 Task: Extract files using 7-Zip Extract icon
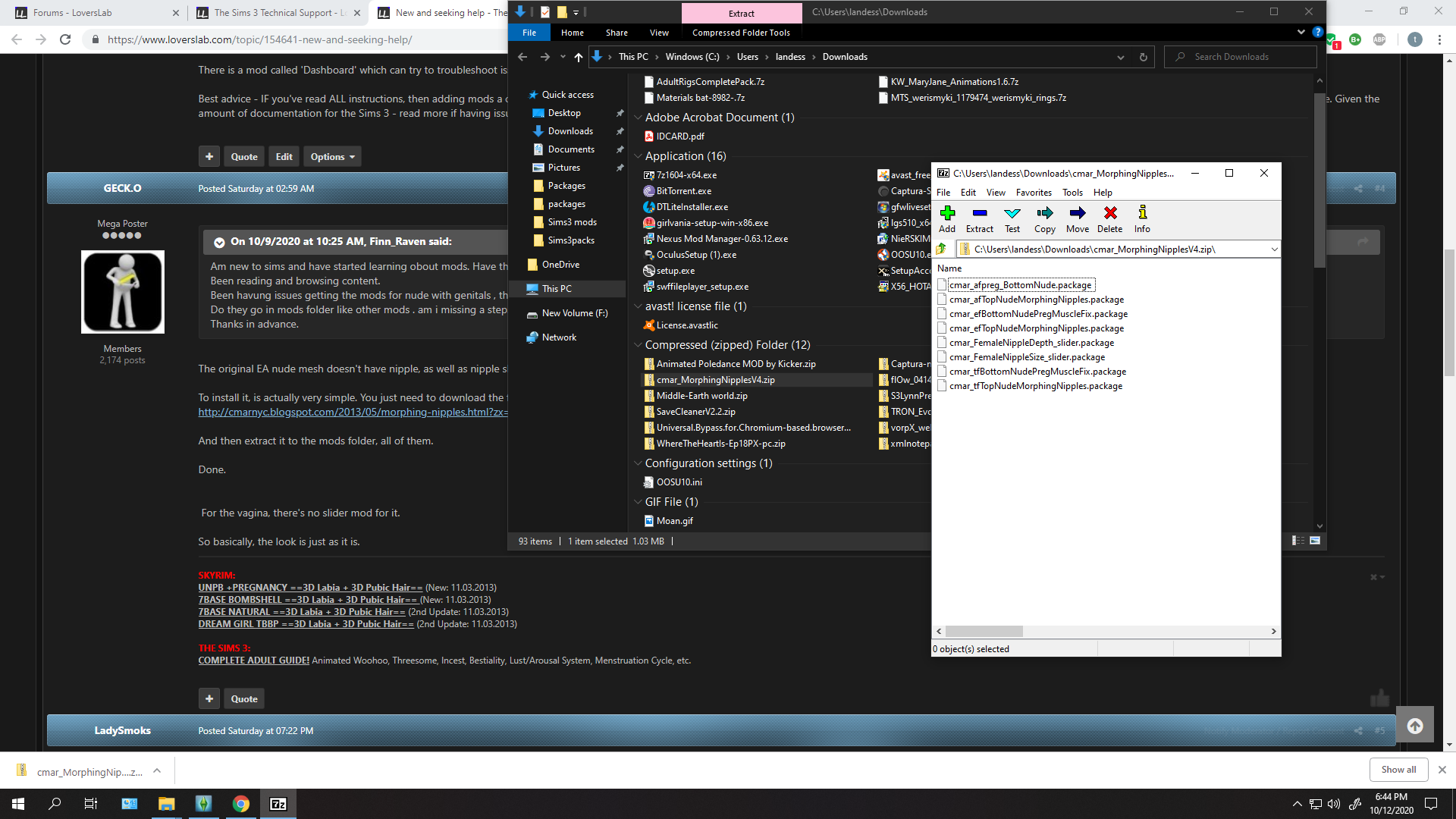[979, 218]
